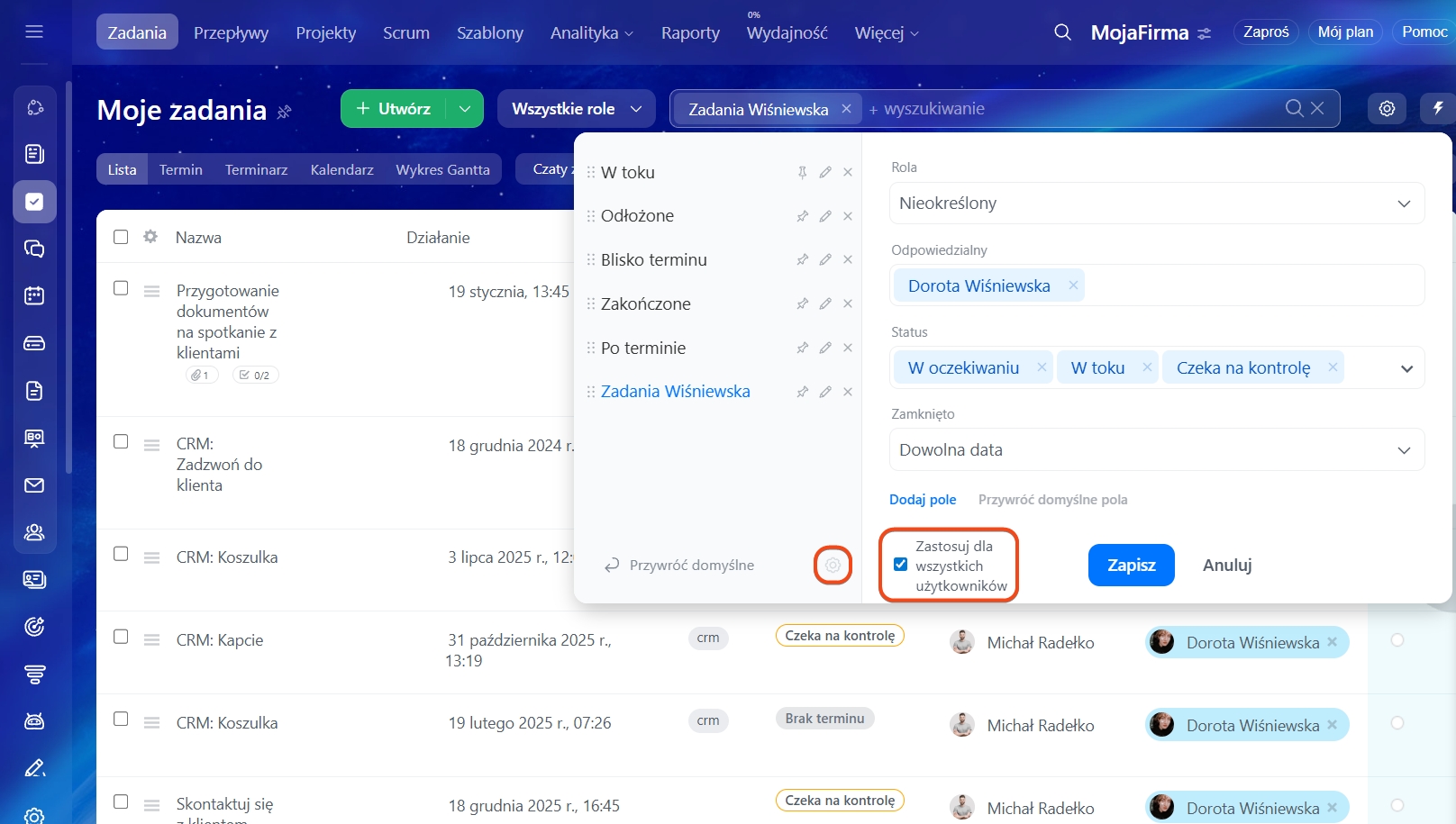Select the 'CRM: Kapcie' task checkbox
The image size is (1456, 824).
point(121,637)
